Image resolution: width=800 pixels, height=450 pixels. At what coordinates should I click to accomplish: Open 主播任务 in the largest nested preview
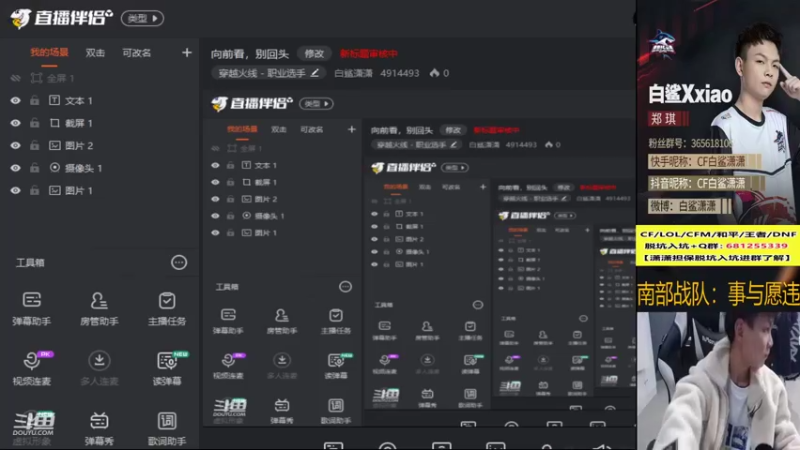point(336,321)
